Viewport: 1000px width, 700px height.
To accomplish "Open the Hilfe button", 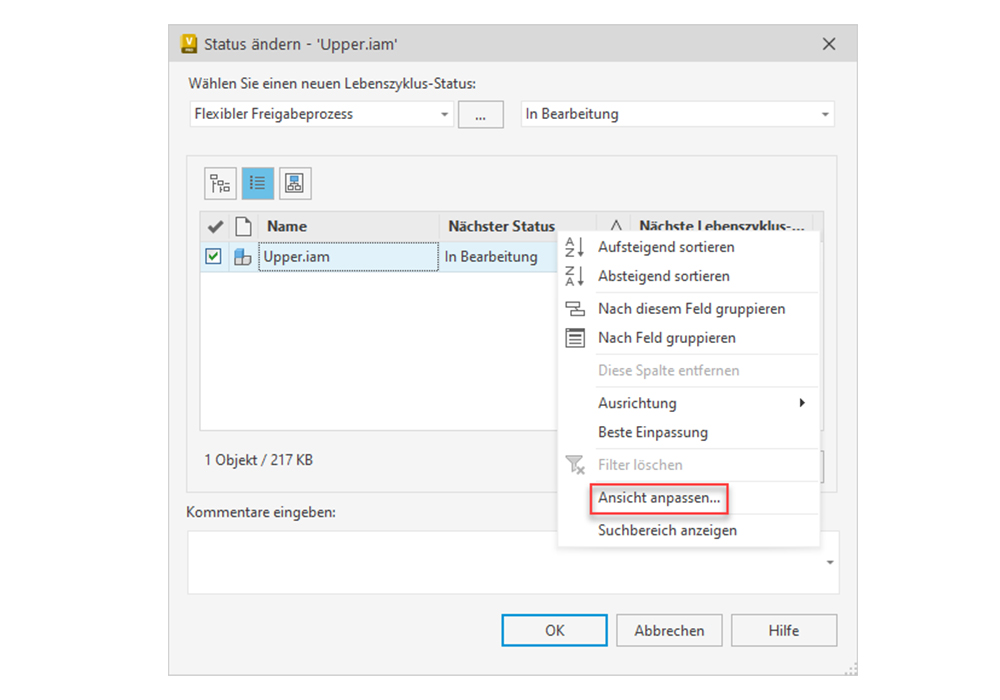I will pos(783,630).
